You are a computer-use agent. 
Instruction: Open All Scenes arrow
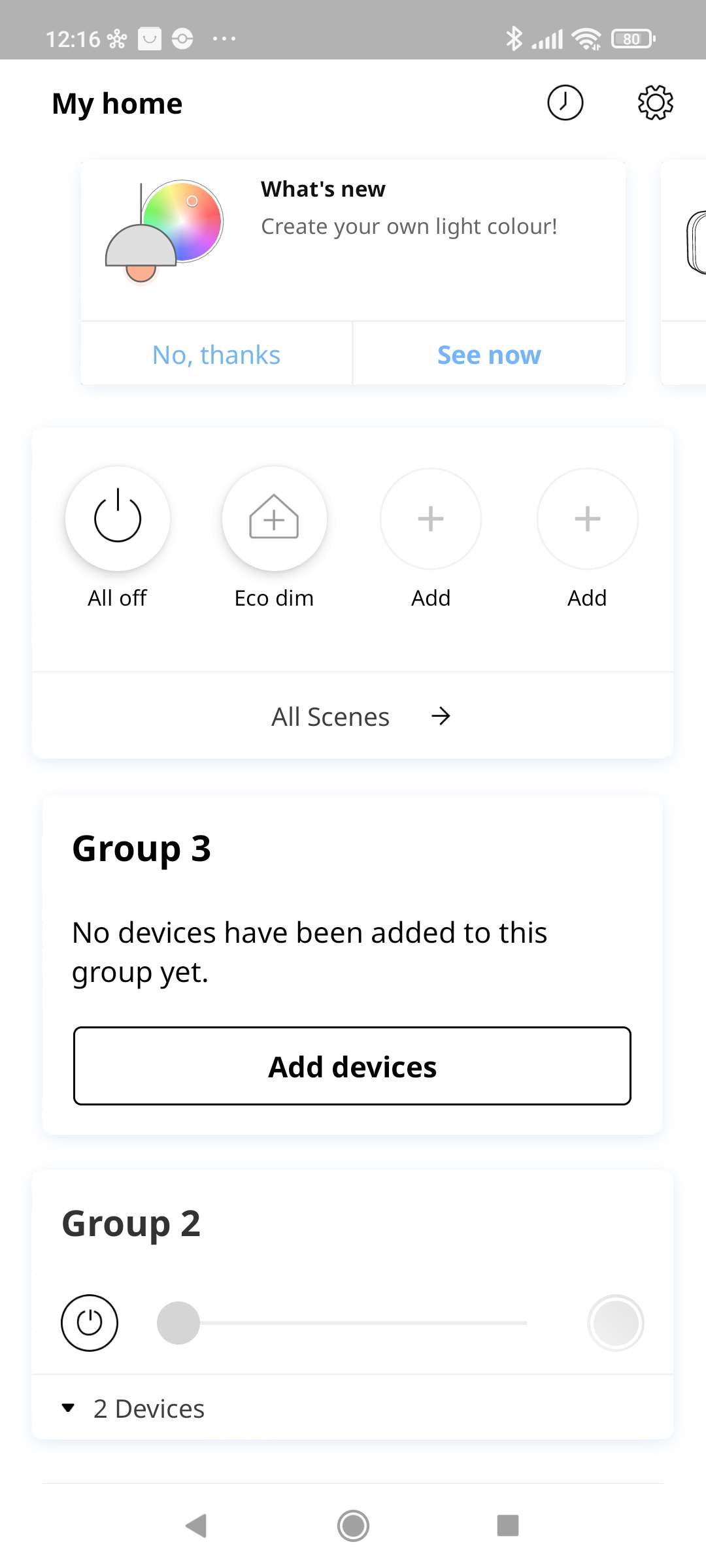(441, 716)
